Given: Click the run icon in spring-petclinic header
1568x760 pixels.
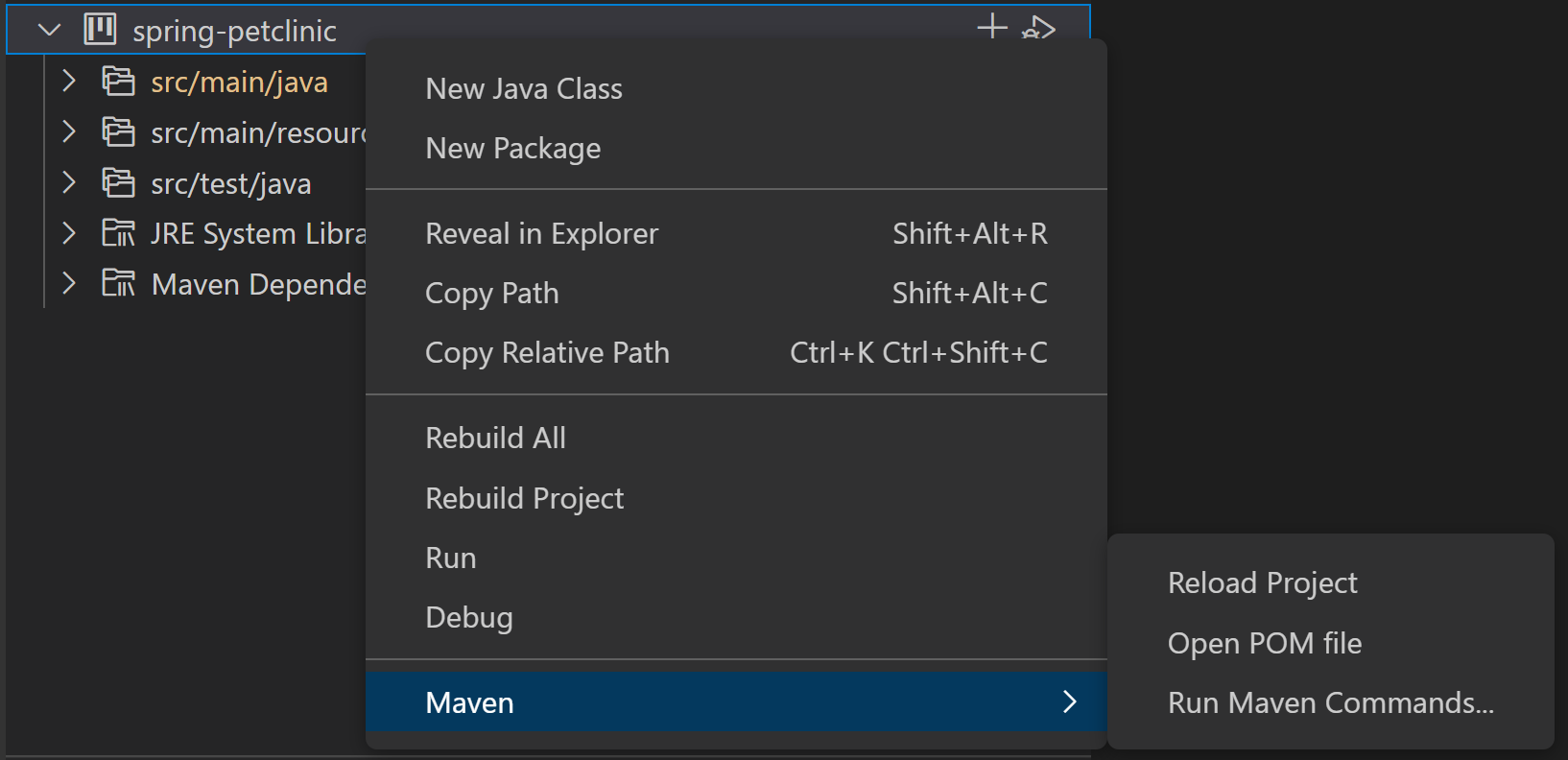Looking at the screenshot, I should pos(1039,29).
